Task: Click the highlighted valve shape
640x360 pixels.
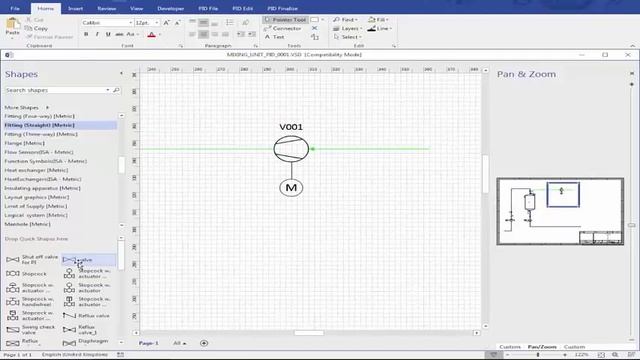Action: pyautogui.click(x=88, y=260)
